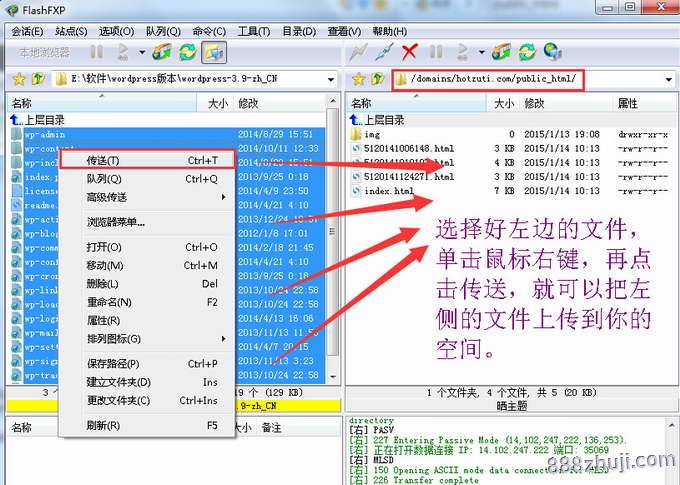
Task: Click the right pane transfer play icon
Action: [463, 52]
